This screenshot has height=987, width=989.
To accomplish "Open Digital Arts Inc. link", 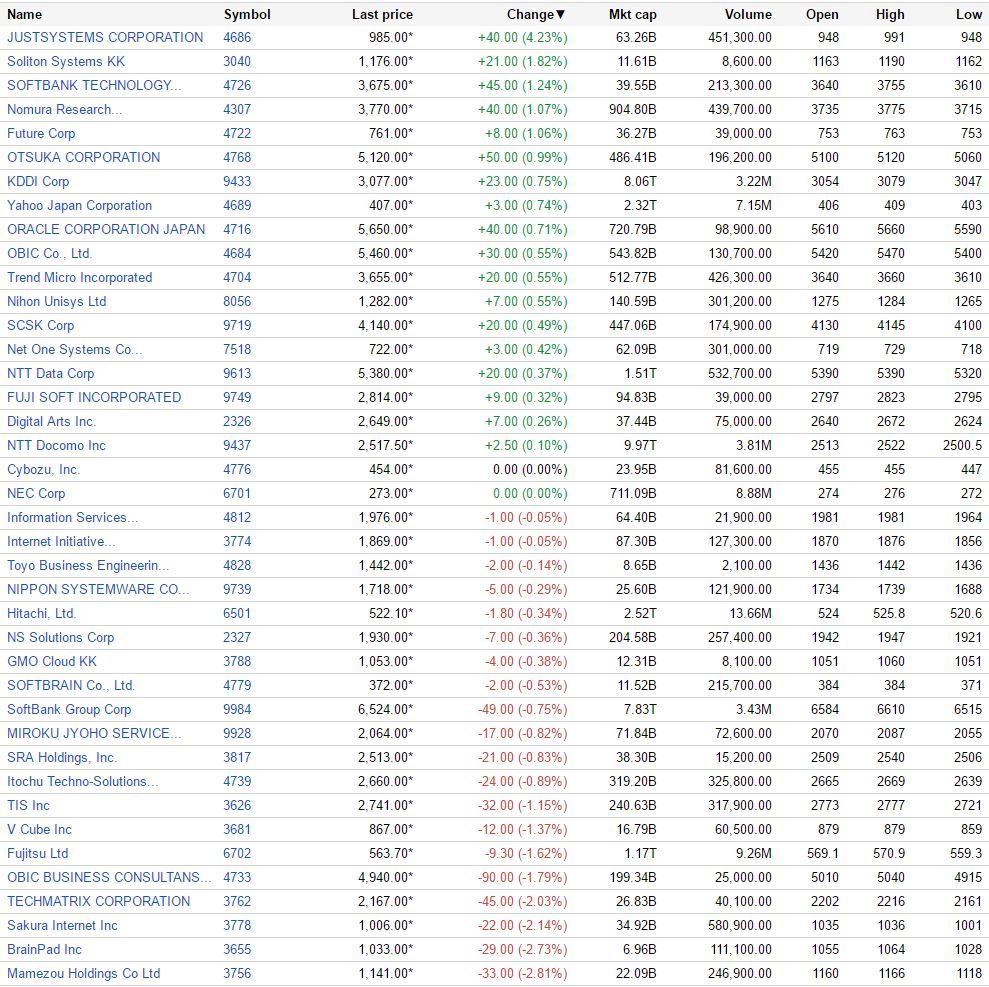I will (x=51, y=421).
